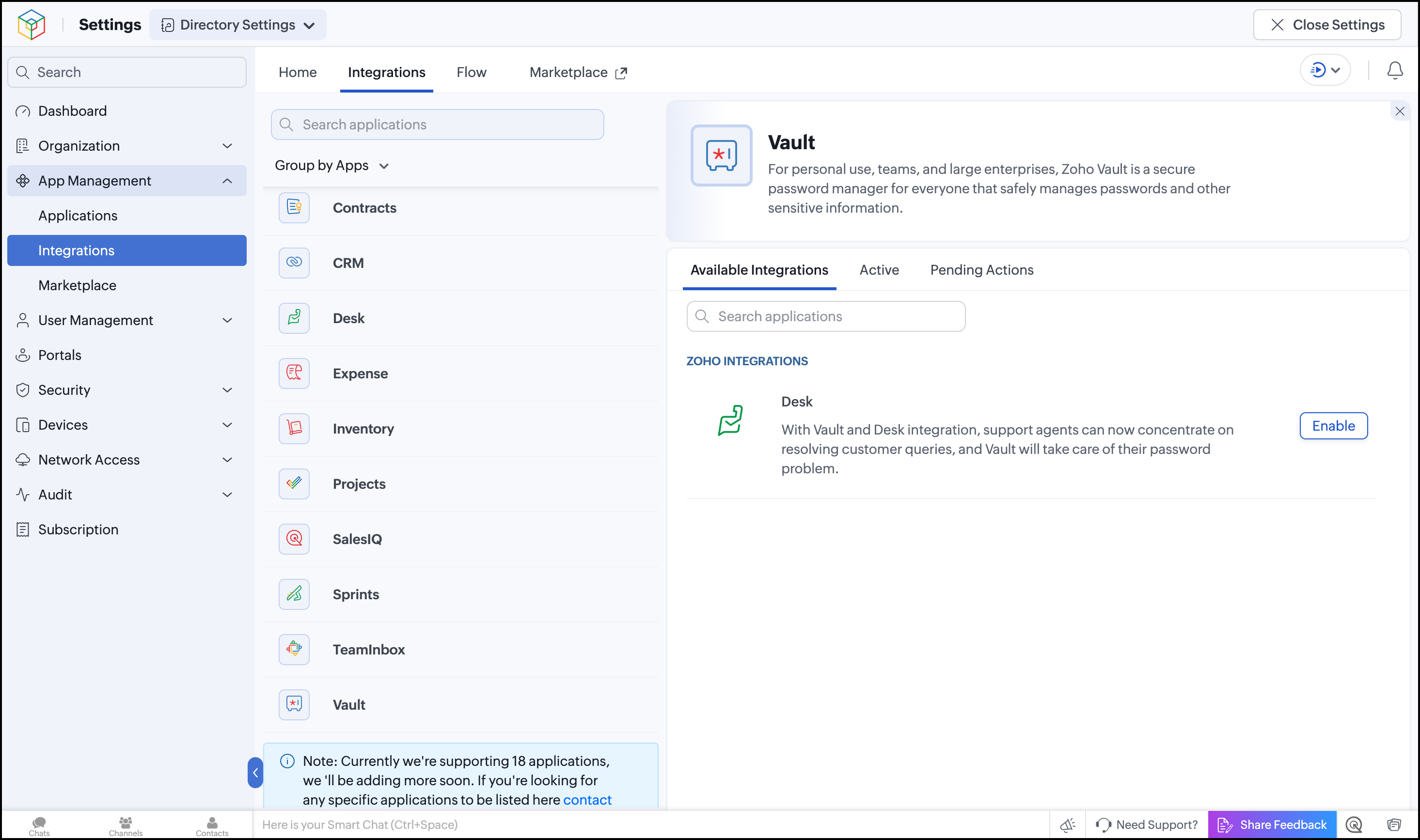Click the Expense app icon

(x=294, y=373)
